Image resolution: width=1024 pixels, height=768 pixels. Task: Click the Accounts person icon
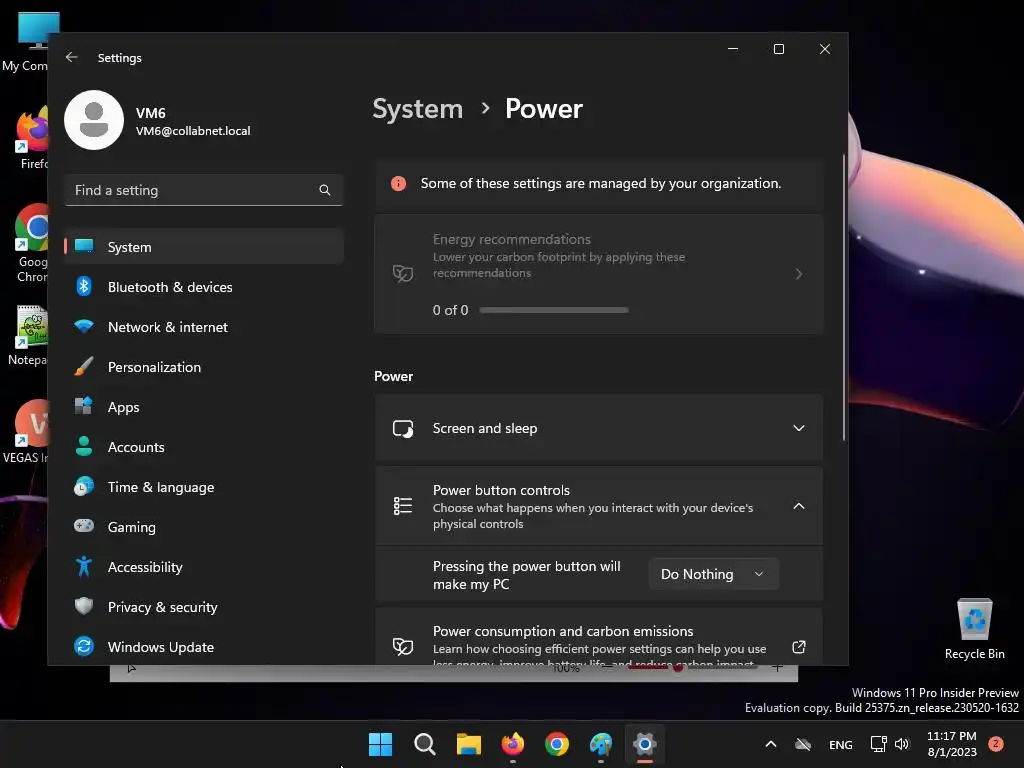pos(84,447)
